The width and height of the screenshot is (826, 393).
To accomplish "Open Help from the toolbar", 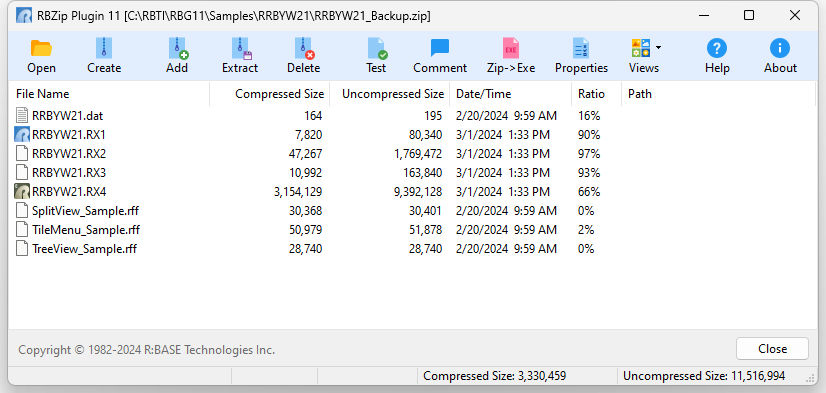I will 717,48.
